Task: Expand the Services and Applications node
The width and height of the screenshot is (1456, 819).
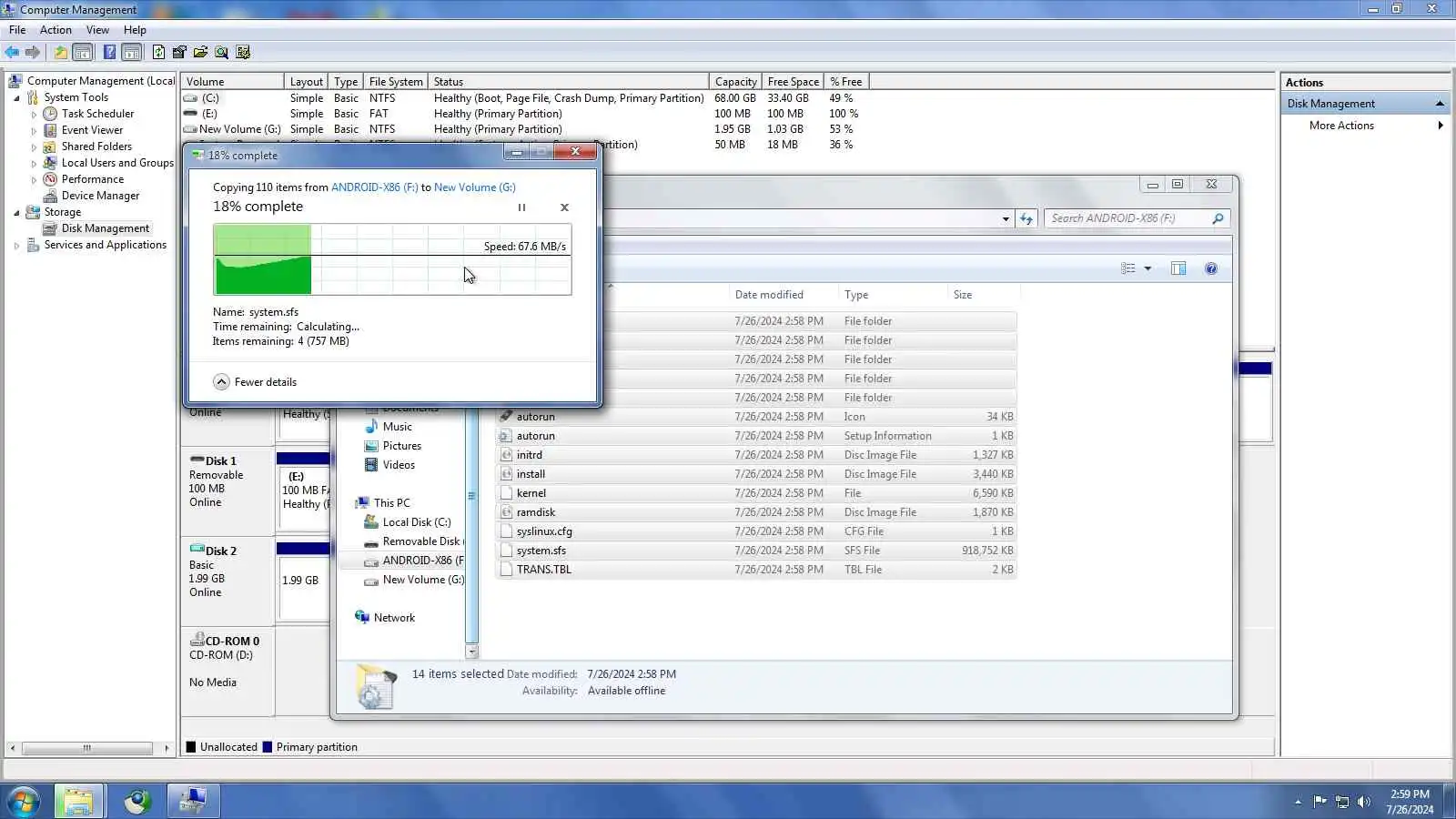Action: tap(16, 245)
